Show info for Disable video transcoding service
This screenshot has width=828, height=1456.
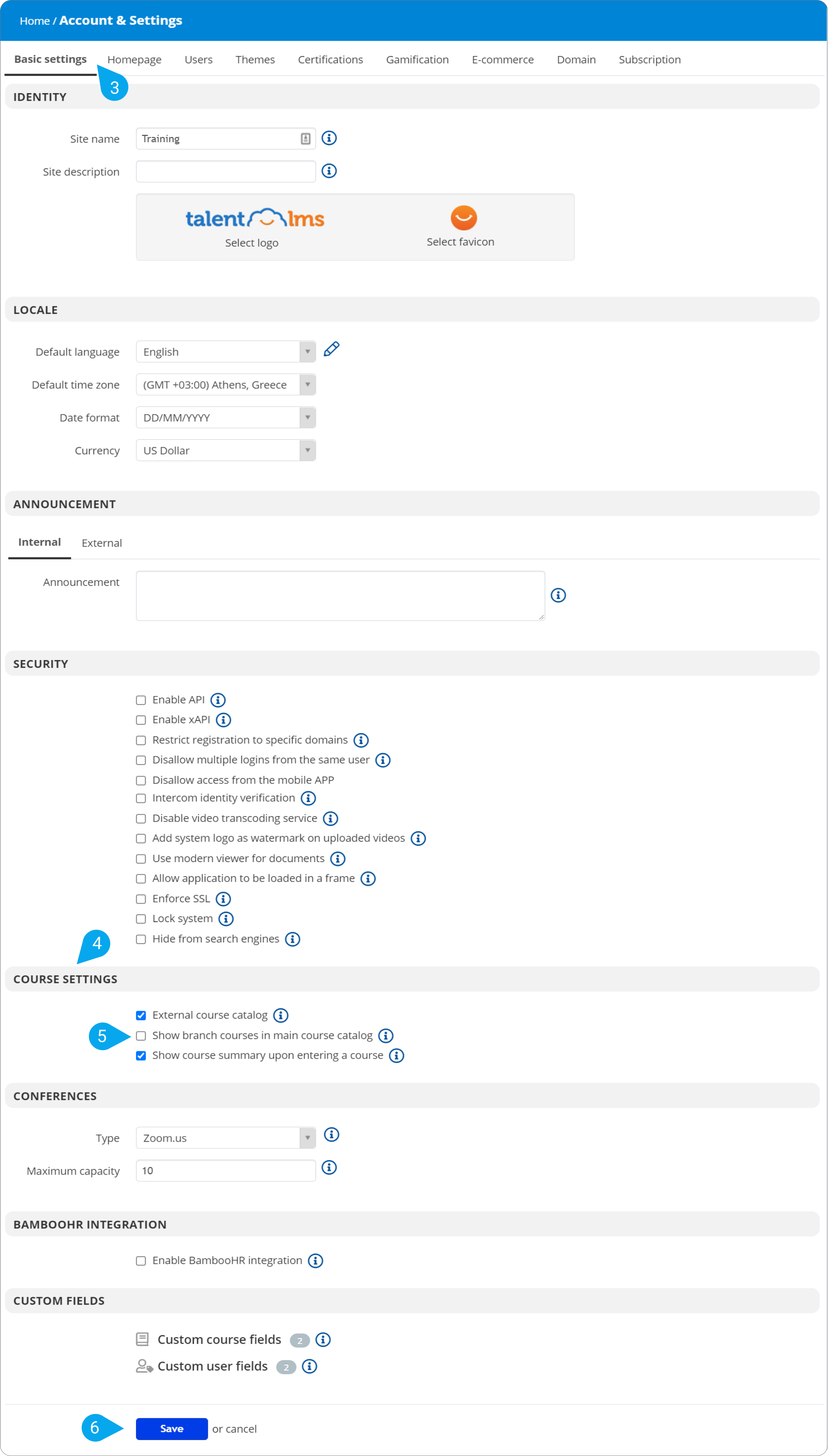(331, 818)
